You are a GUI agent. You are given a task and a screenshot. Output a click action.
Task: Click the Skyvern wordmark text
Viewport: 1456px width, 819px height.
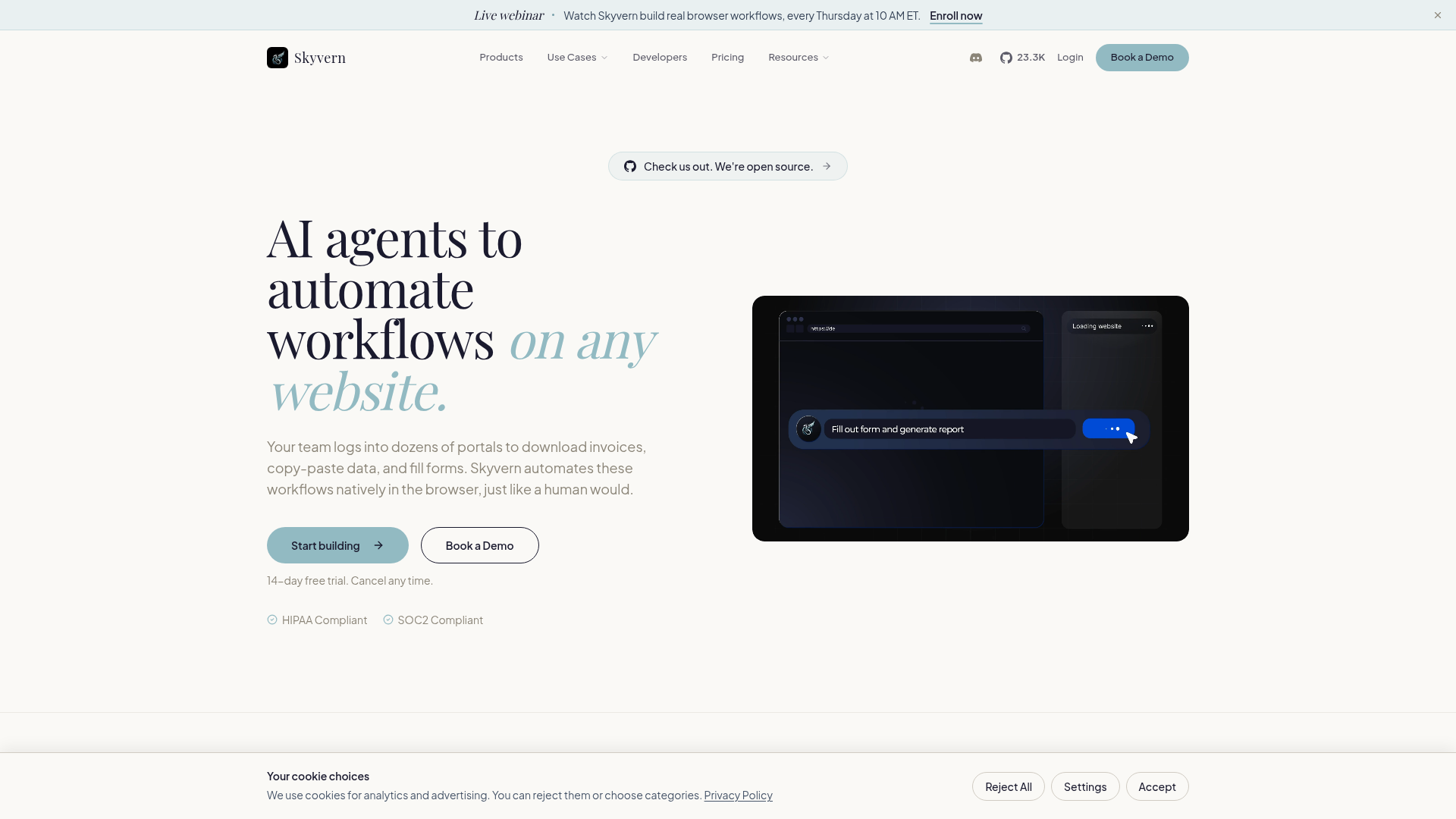320,58
